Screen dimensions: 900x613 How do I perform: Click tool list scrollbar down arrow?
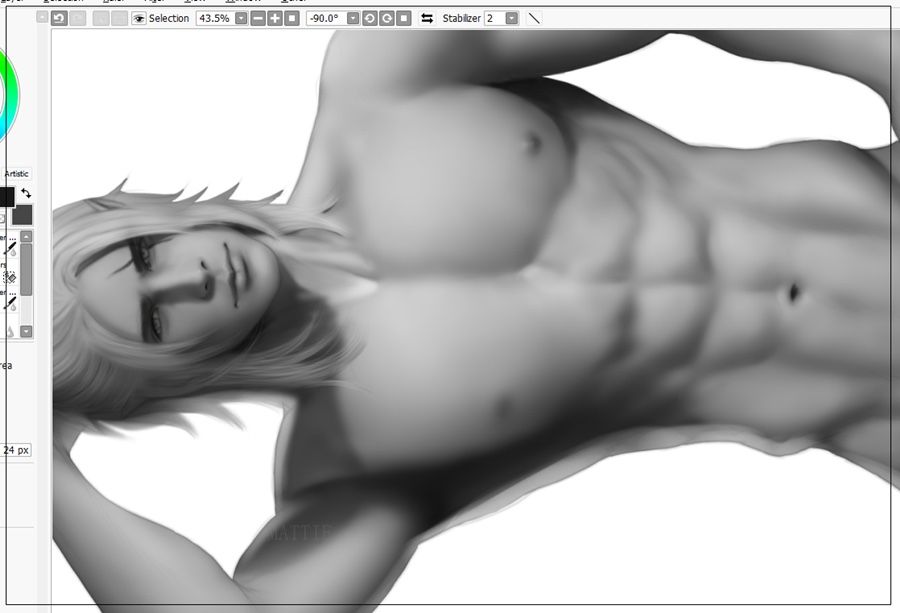26,331
